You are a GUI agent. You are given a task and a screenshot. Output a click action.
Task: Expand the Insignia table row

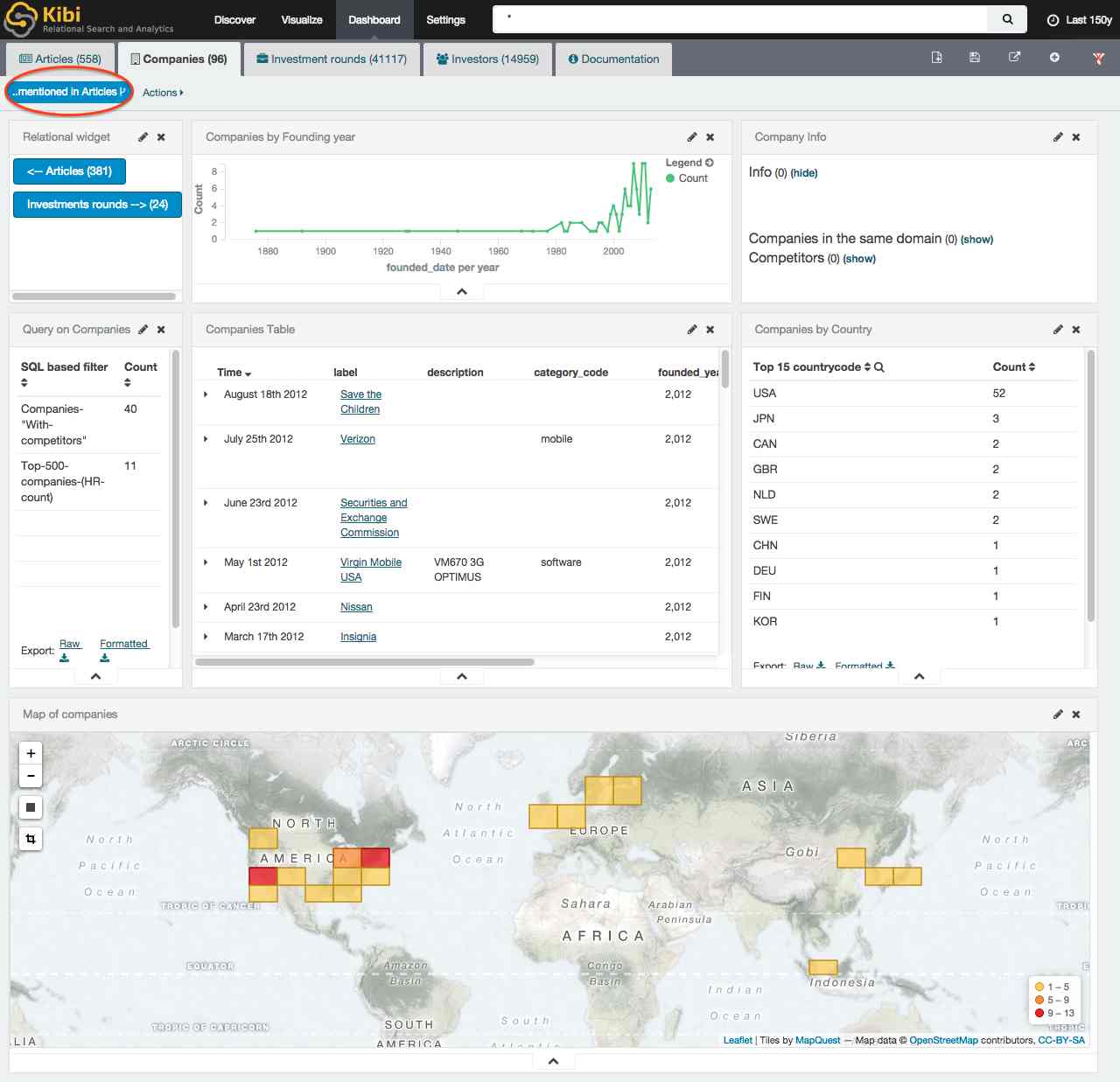206,637
